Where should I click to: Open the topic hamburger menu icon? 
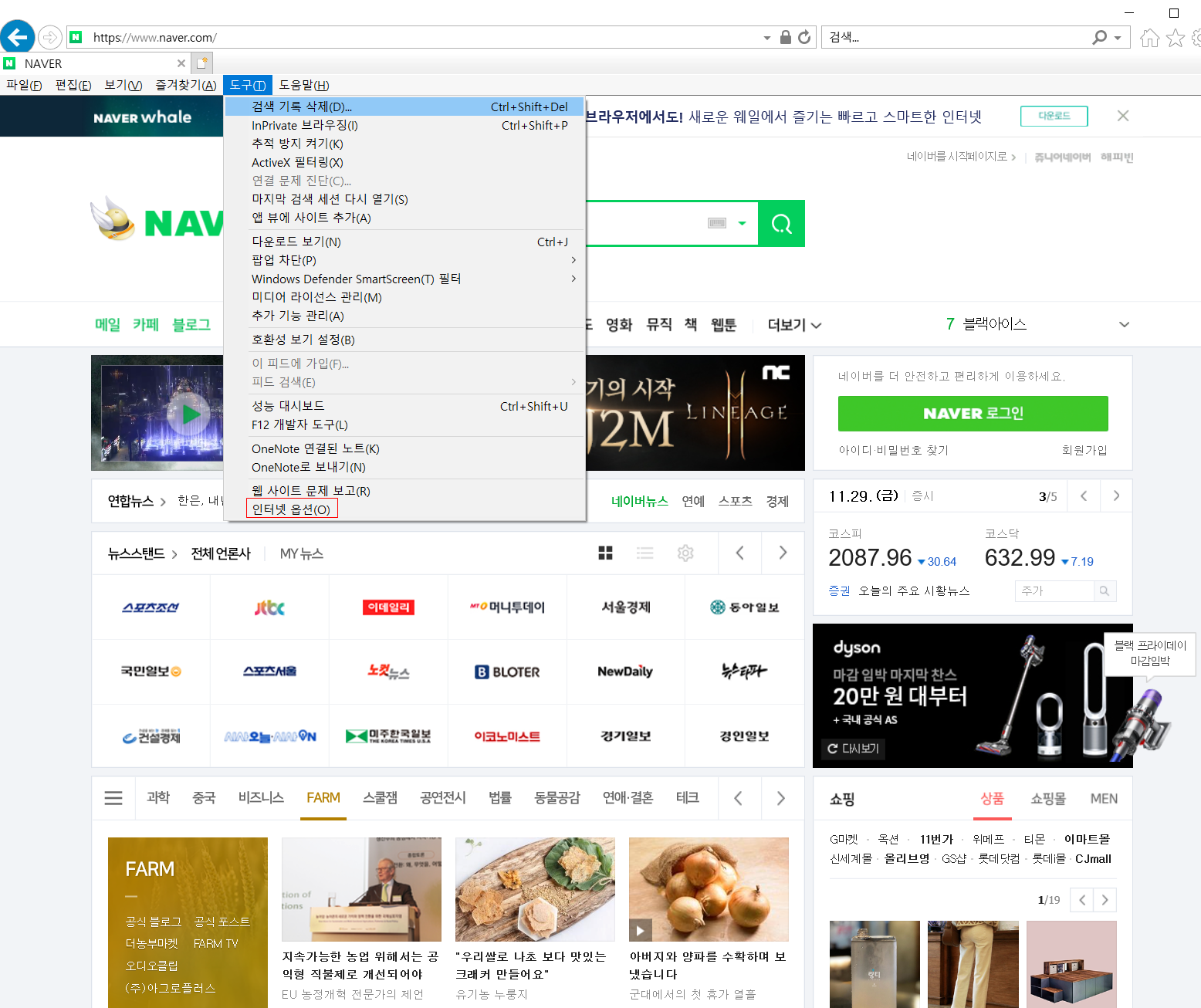113,798
